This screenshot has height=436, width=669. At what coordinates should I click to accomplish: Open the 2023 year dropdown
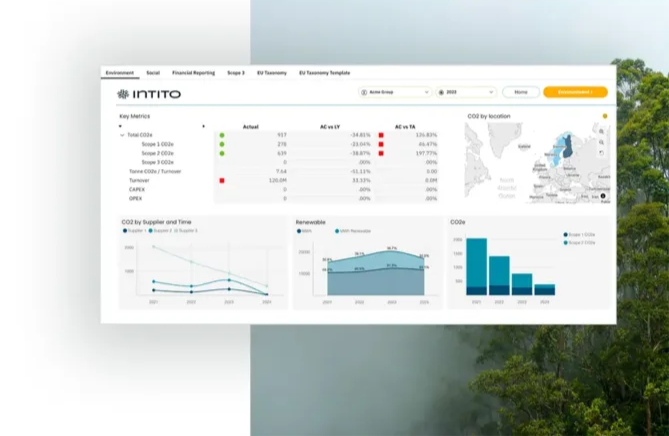(466, 92)
